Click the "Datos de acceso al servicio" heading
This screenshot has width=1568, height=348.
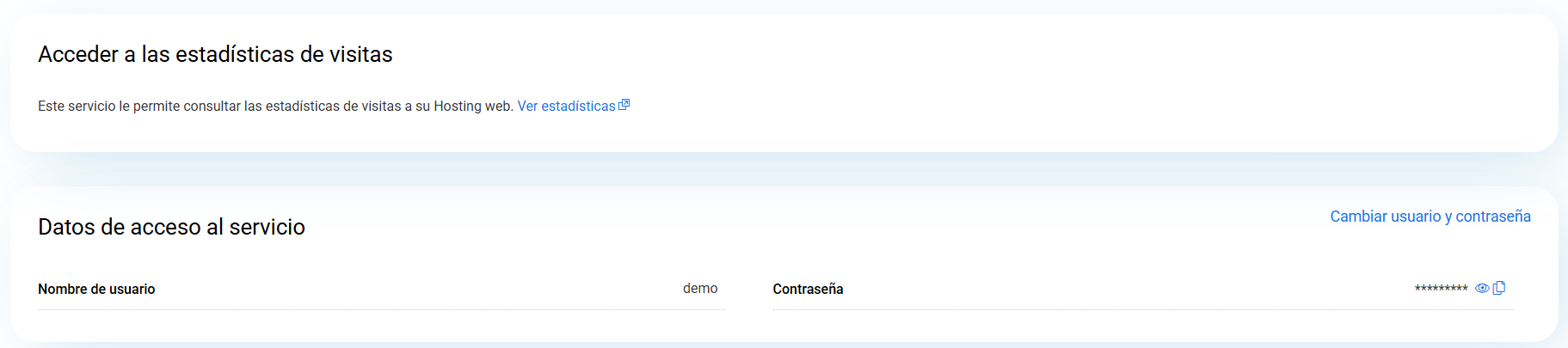[171, 227]
